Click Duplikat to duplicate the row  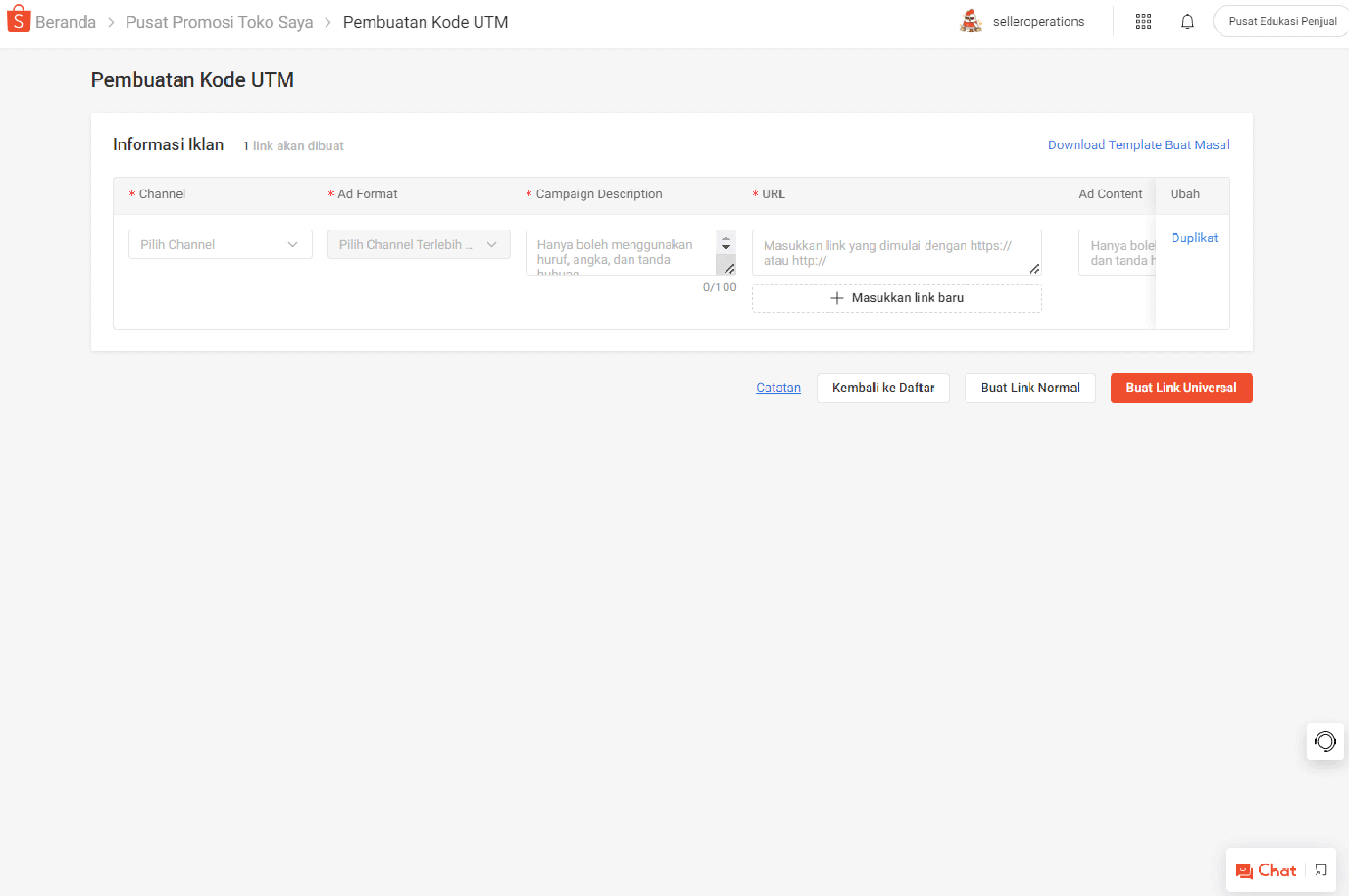(1194, 238)
